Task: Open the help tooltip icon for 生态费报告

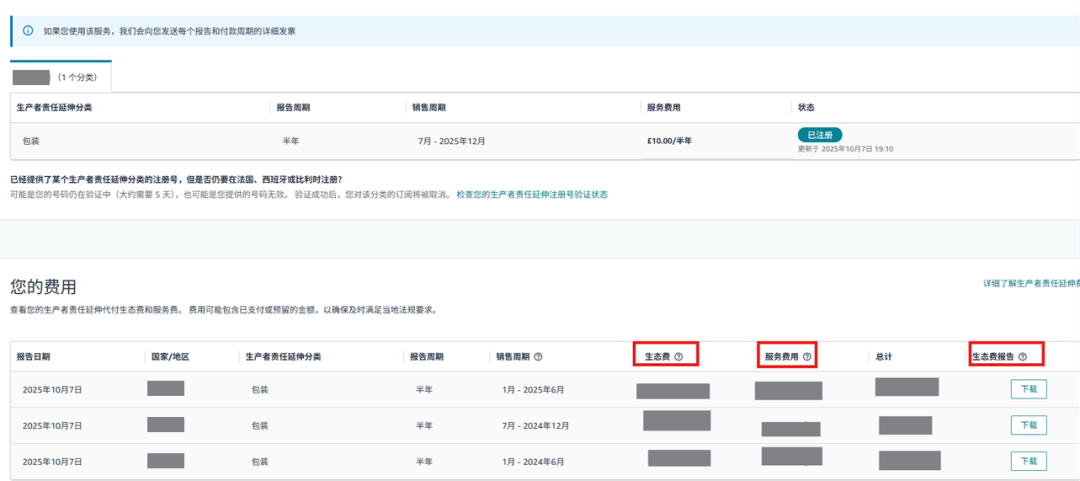Action: click(x=1022, y=357)
